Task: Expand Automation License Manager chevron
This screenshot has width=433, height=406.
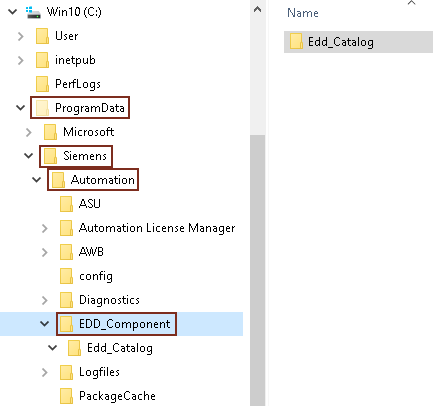Action: pyautogui.click(x=45, y=228)
